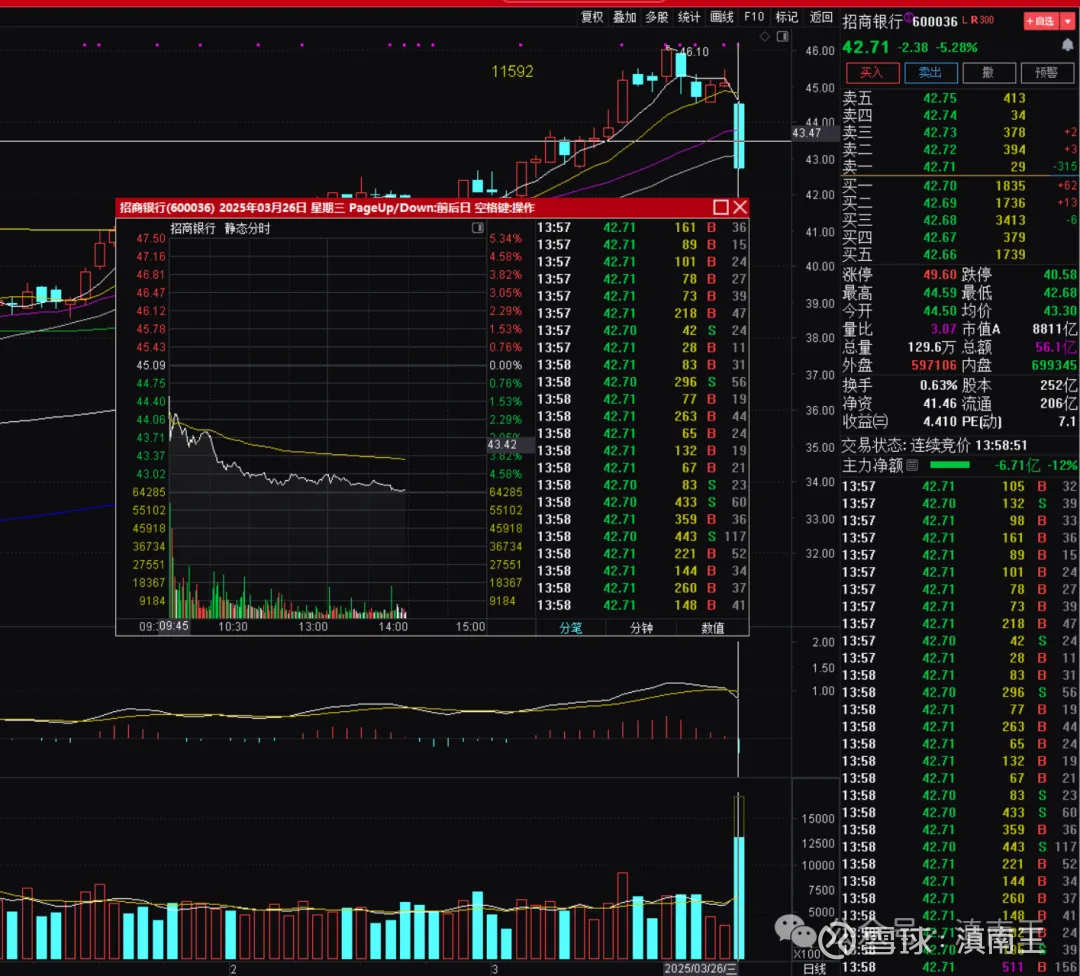Click the alert bell icon
This screenshot has width=1080, height=976.
[x=1067, y=46]
